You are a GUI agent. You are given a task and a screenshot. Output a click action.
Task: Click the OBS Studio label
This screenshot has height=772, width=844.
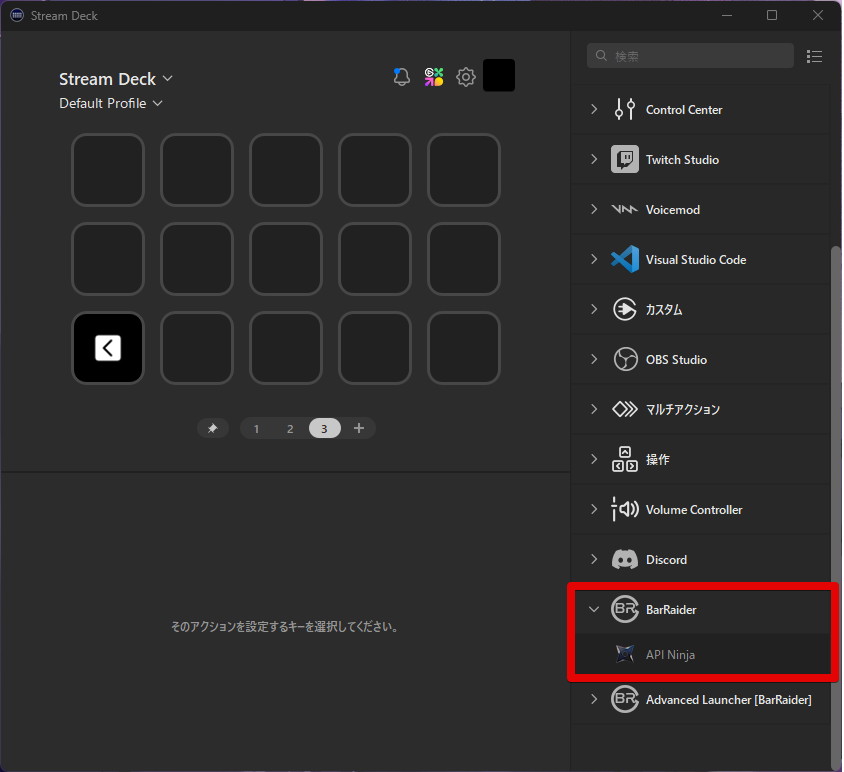click(676, 360)
